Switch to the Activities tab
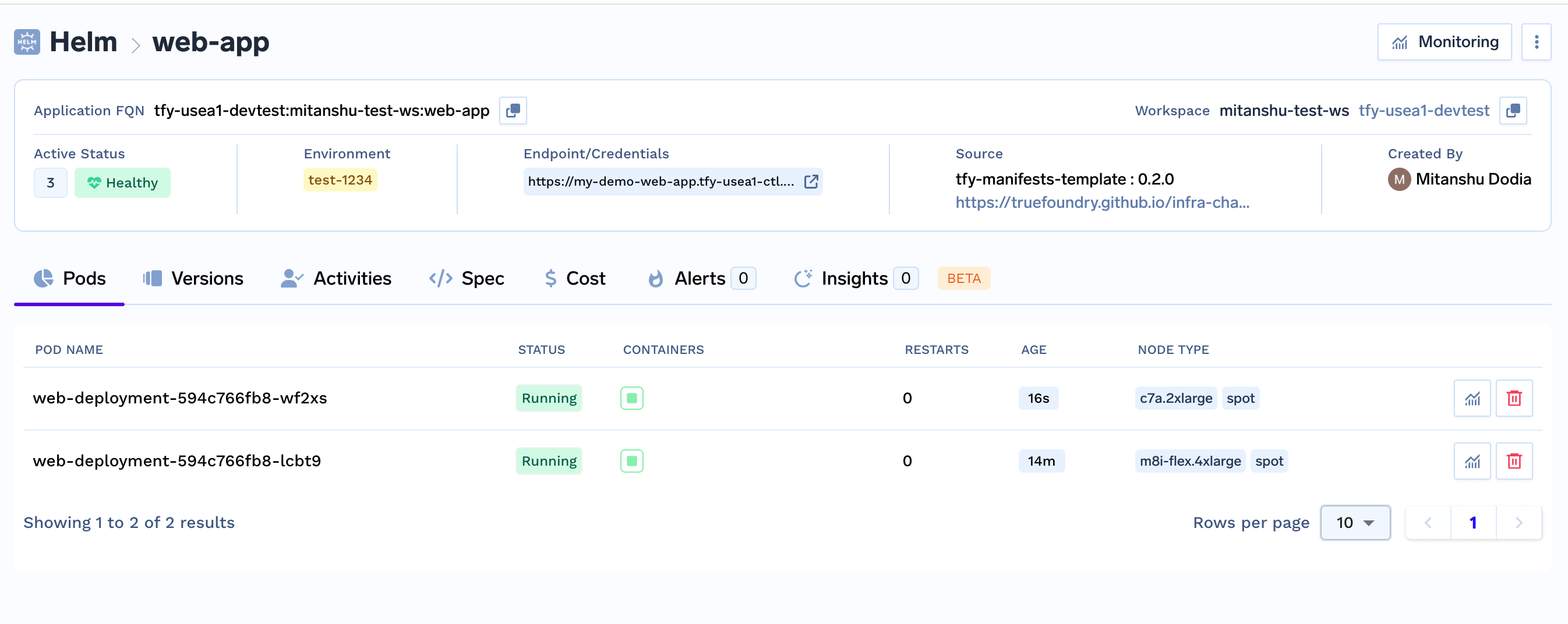This screenshot has width=1568, height=624. 336,279
